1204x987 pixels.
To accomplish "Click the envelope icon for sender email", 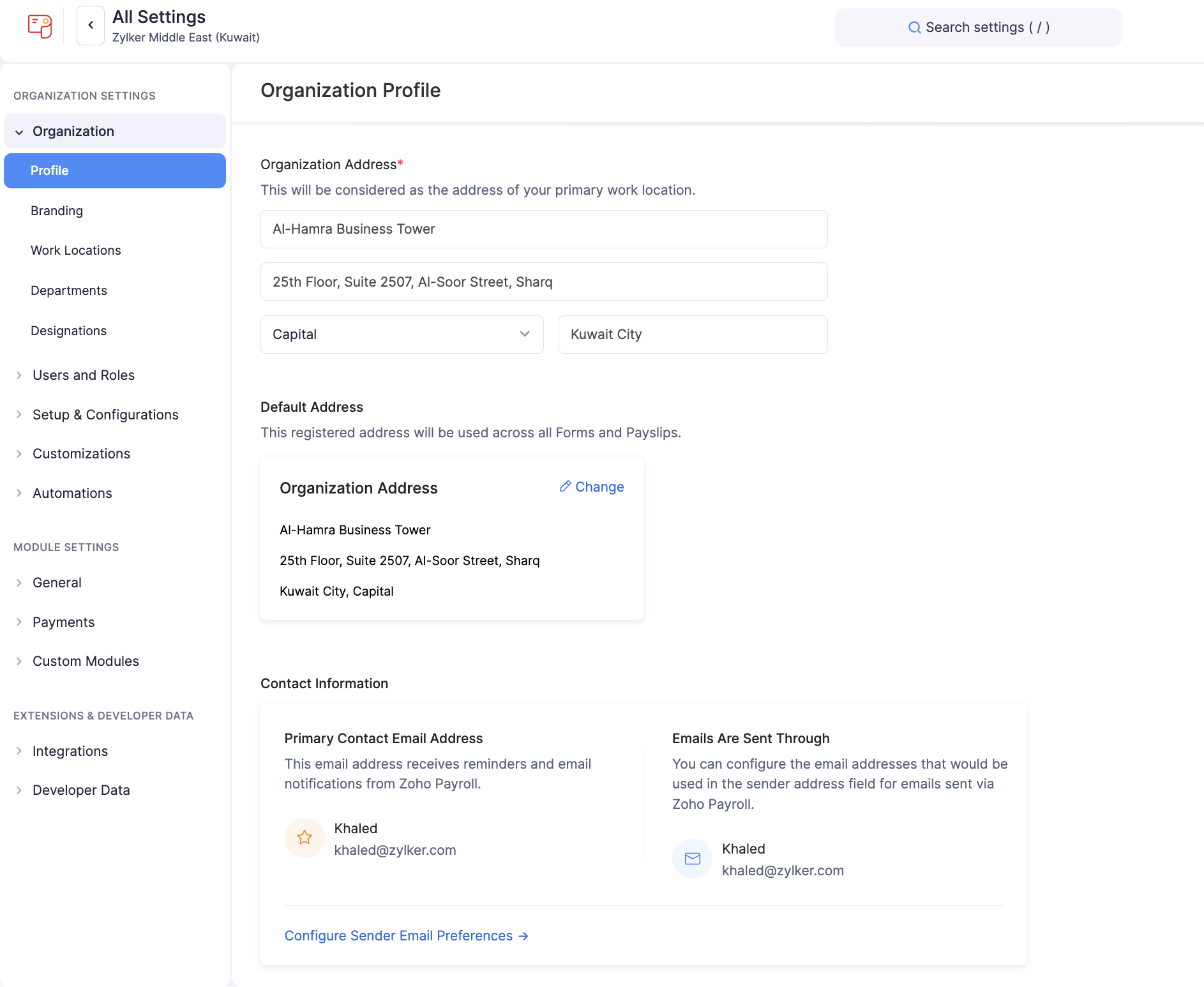I will [692, 859].
